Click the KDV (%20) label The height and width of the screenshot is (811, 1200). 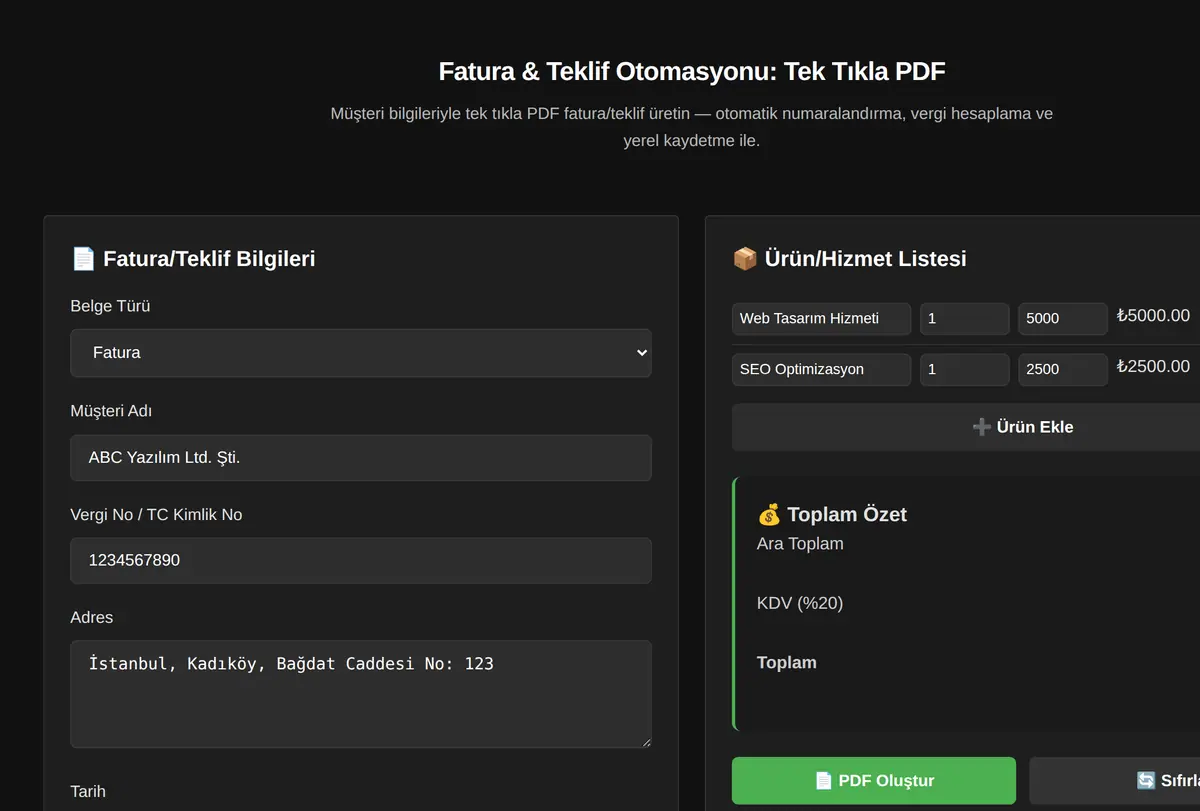coord(800,603)
